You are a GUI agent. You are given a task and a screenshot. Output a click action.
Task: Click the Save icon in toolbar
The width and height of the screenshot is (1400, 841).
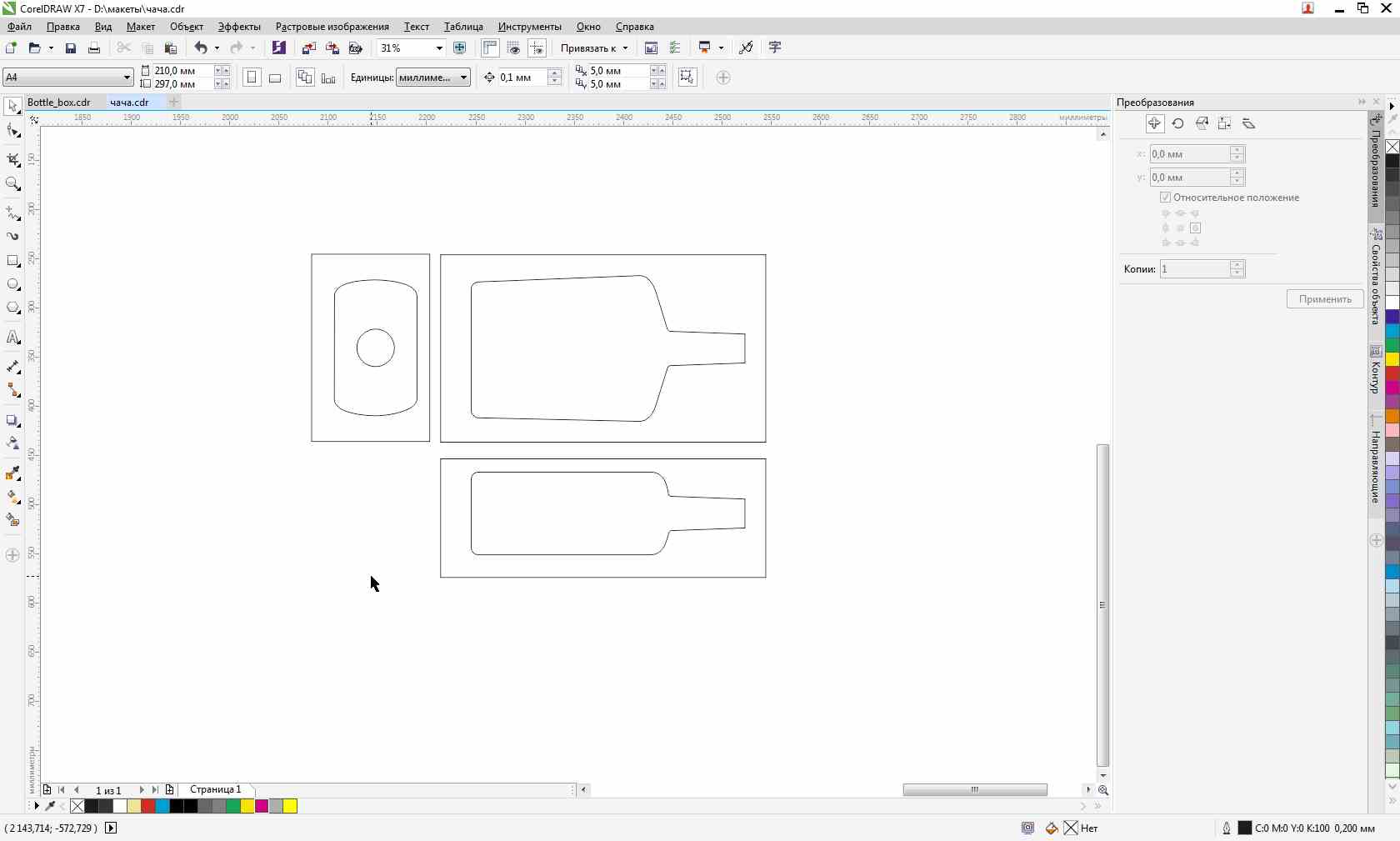[x=71, y=48]
